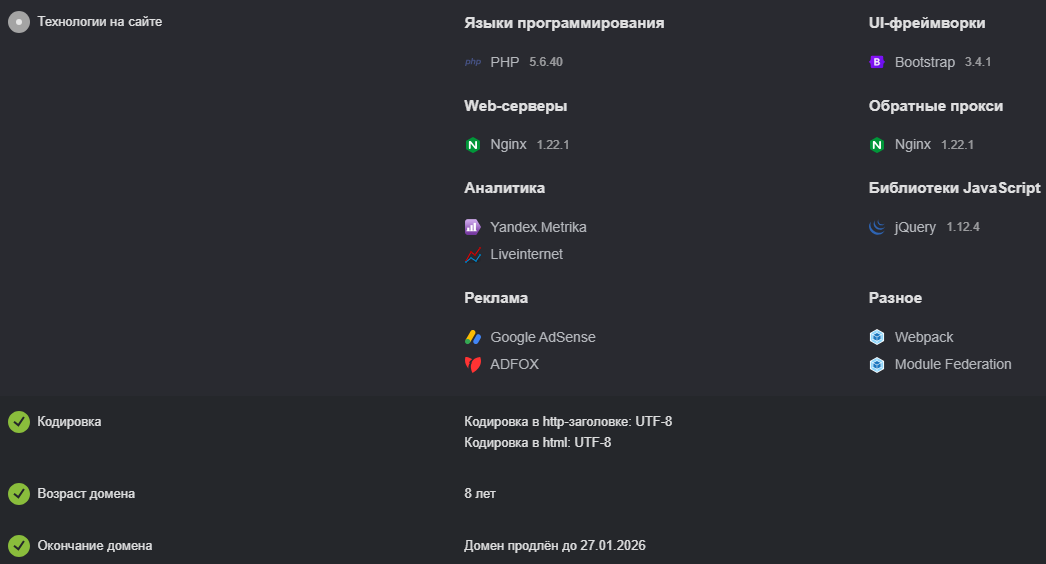Click the Nginx icon under Обратные прокси
The height and width of the screenshot is (564, 1046).
click(x=877, y=145)
